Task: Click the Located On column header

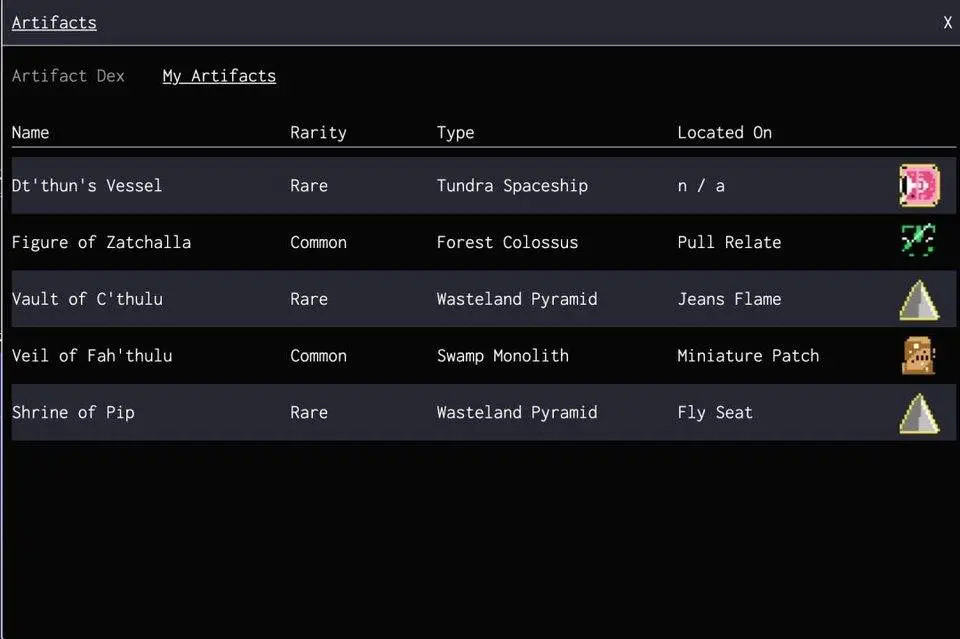Action: point(724,132)
